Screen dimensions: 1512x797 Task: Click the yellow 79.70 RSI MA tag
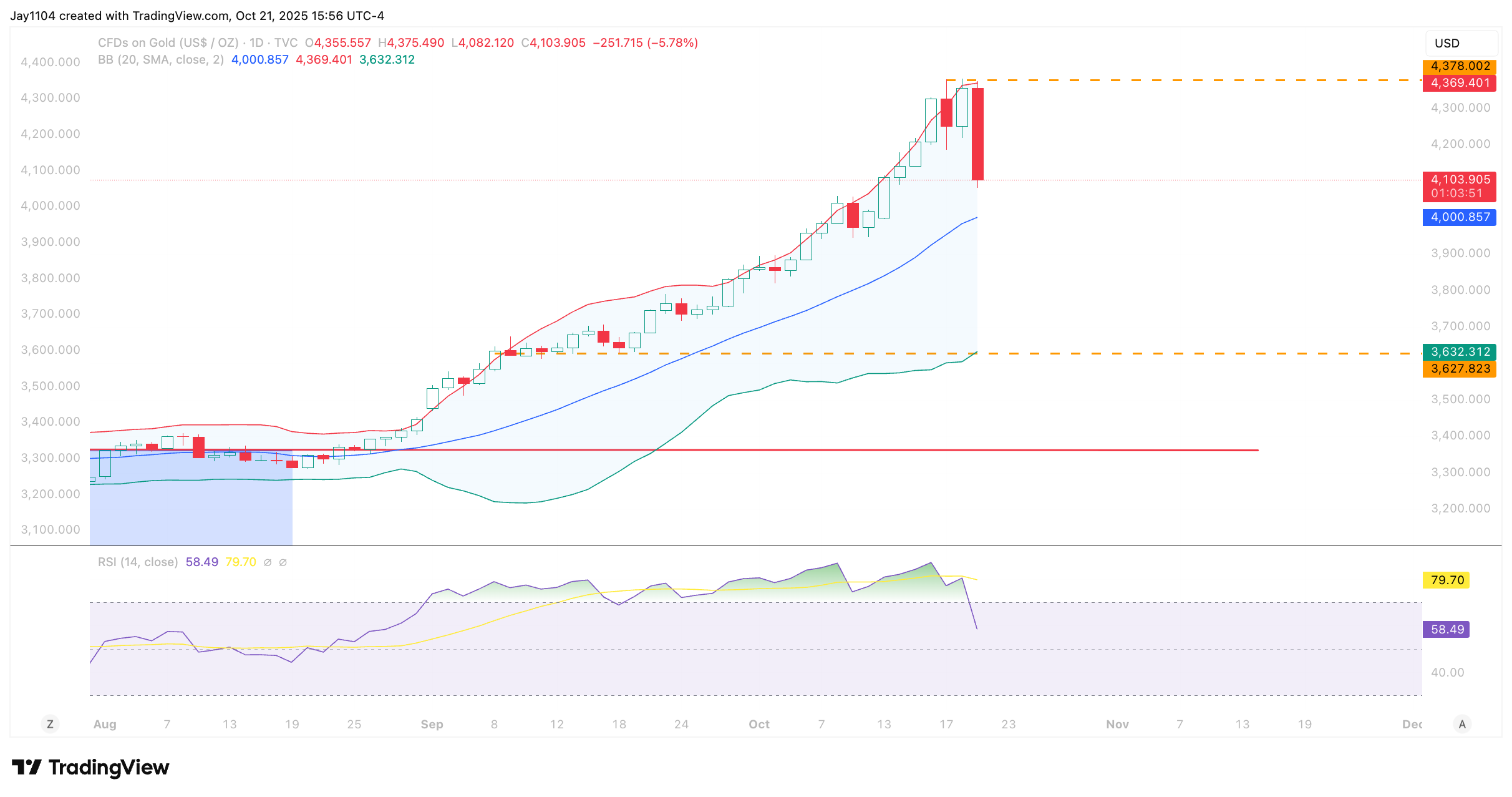click(x=1447, y=580)
